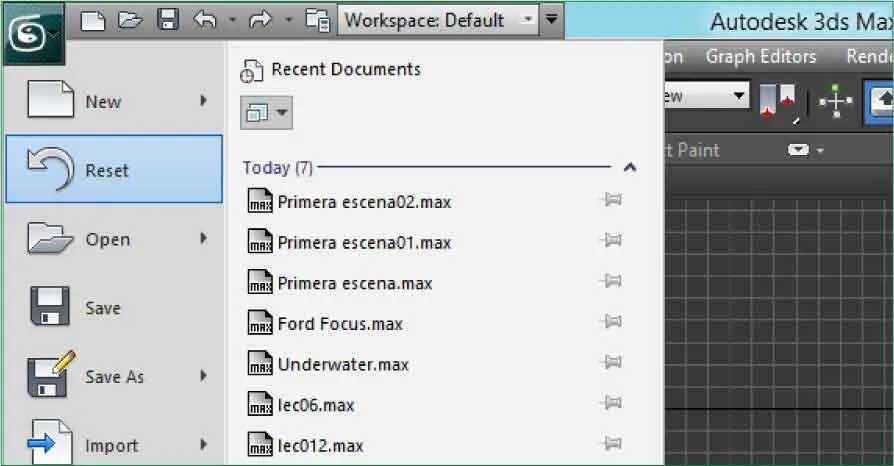Click the max file icon beside Ford Focus.max
Image resolution: width=894 pixels, height=466 pixels.
260,322
